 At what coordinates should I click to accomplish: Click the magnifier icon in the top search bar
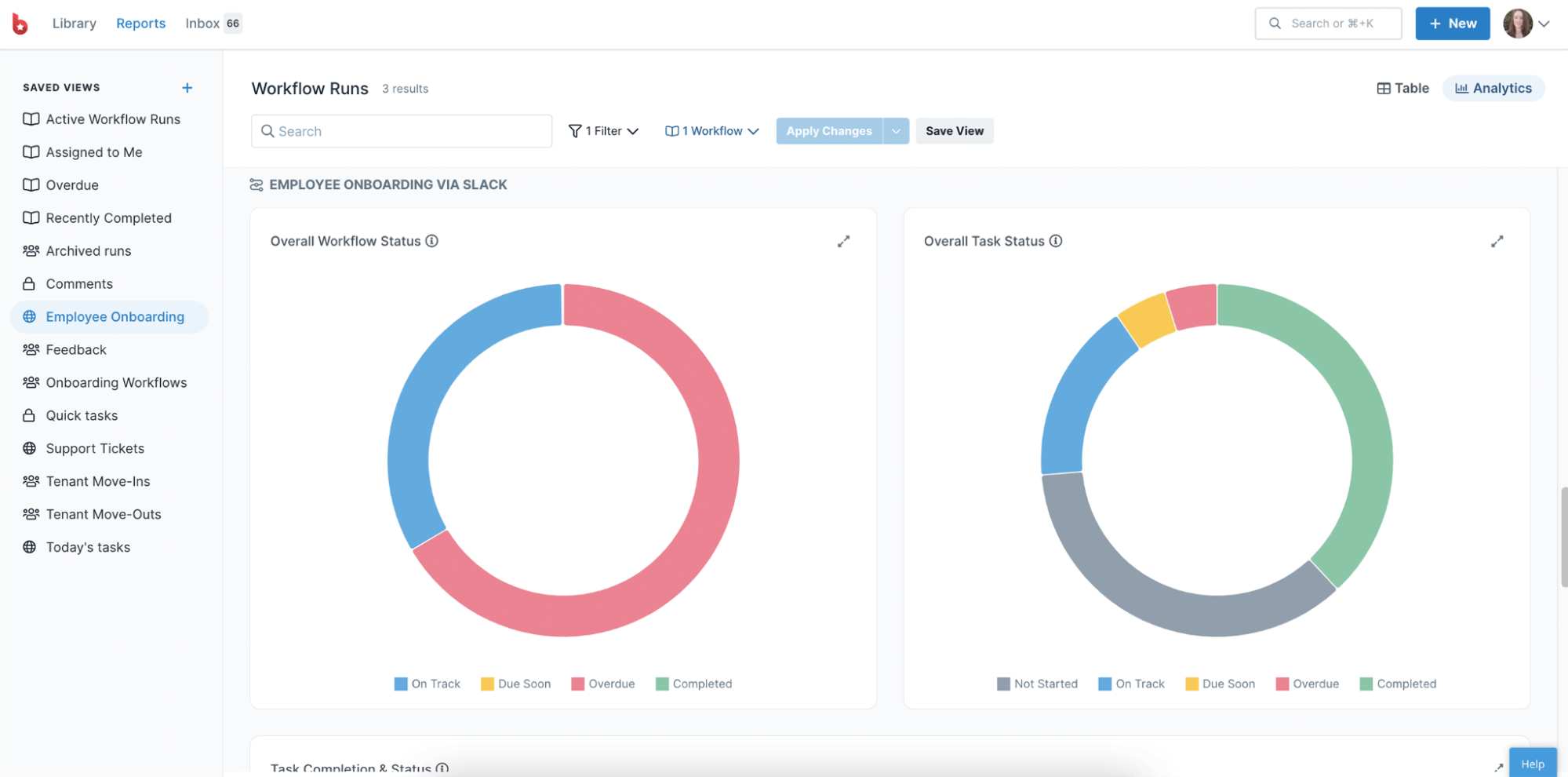tap(1275, 23)
